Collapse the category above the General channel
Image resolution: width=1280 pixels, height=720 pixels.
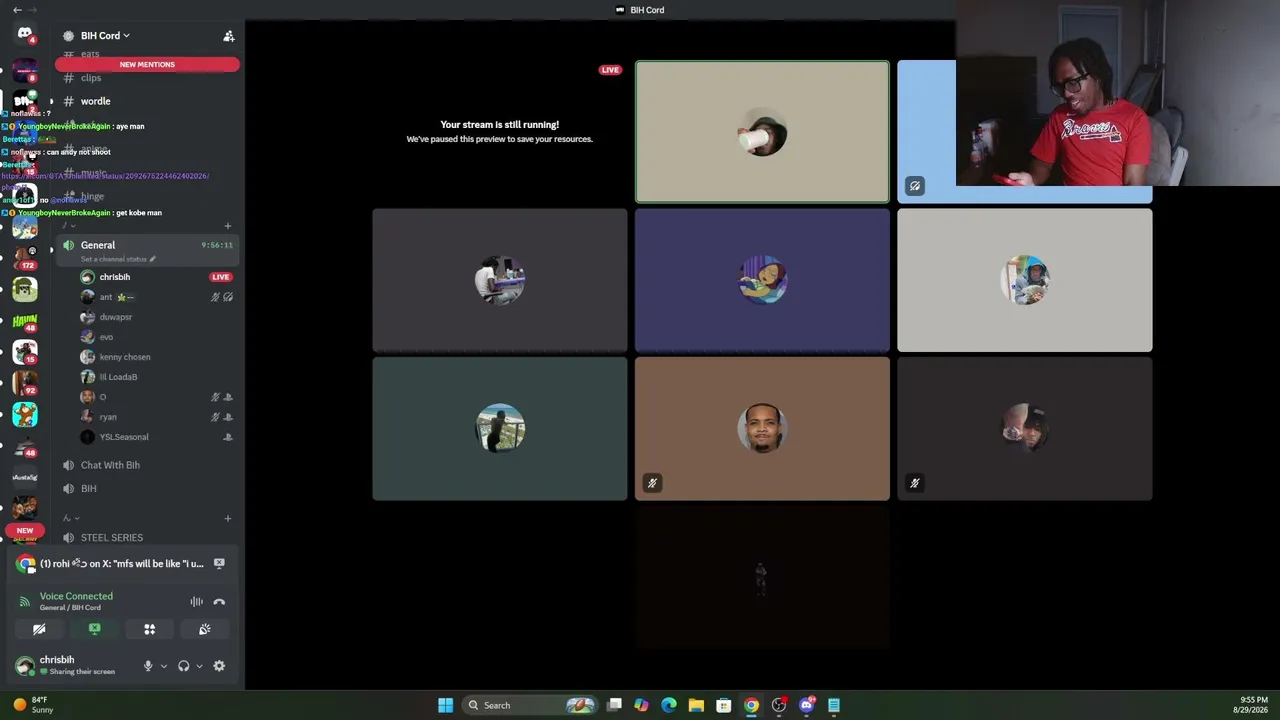[x=68, y=226]
